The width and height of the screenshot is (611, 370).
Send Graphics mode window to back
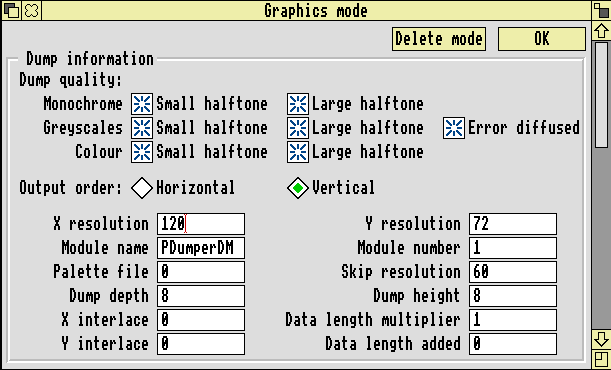point(11,10)
